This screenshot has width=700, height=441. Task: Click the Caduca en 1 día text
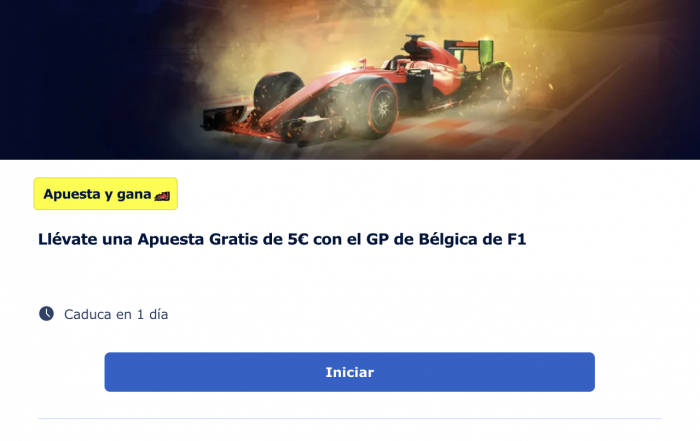tap(116, 314)
